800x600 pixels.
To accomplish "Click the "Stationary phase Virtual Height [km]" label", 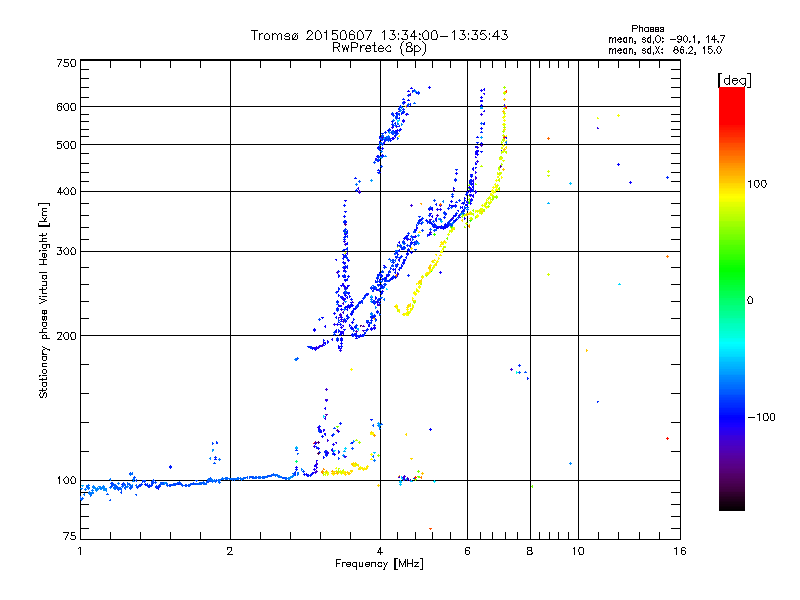I will 44,300.
